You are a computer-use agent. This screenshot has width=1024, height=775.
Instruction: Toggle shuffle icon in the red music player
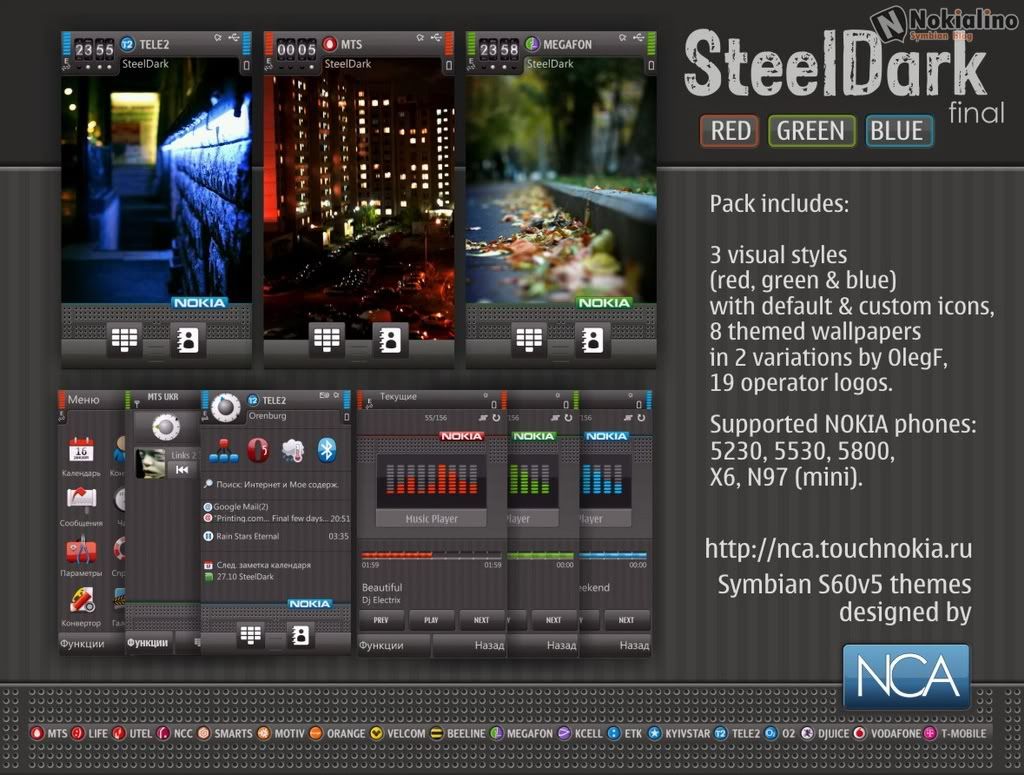coord(483,417)
